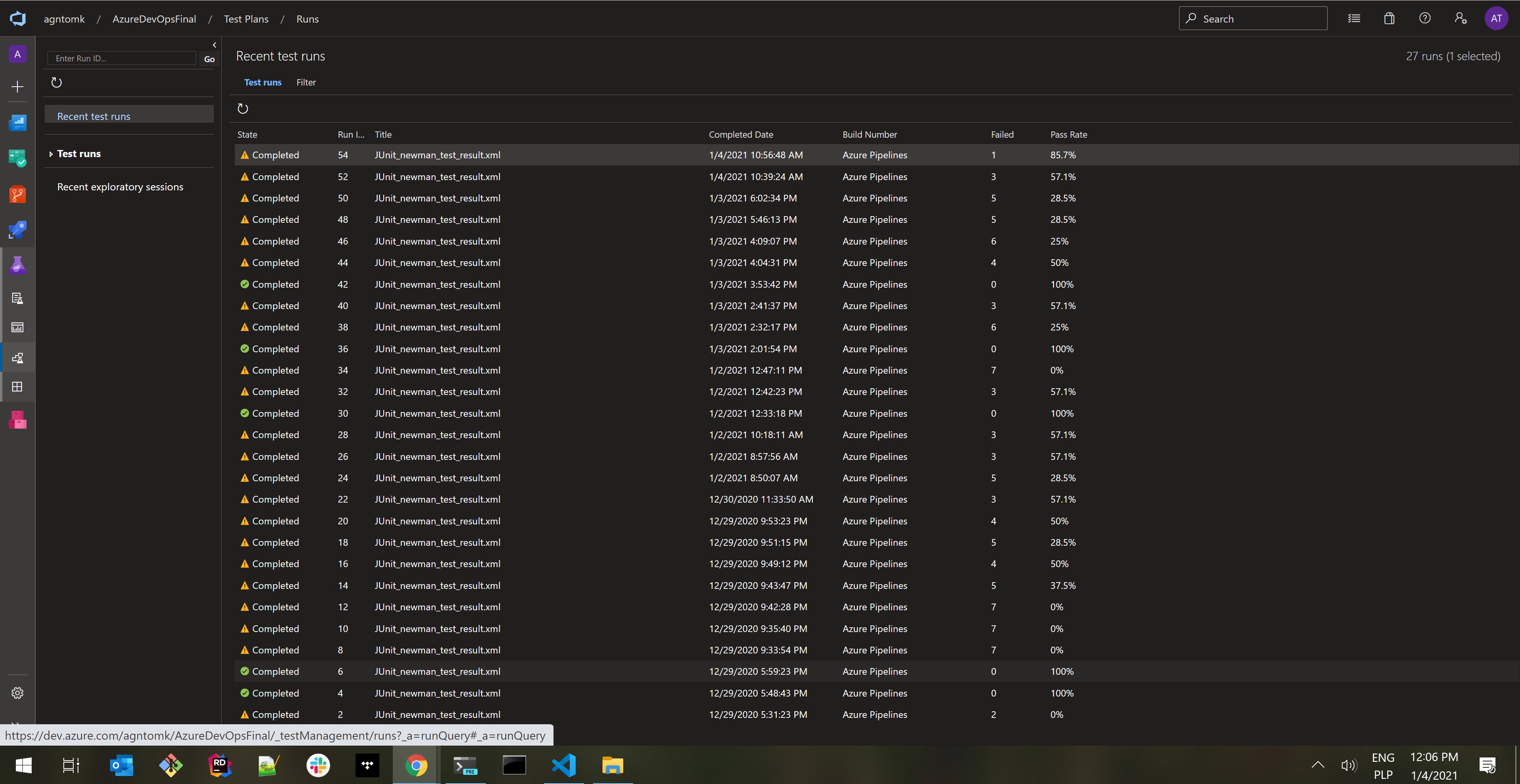Click the Enter Run ID field

[121, 59]
